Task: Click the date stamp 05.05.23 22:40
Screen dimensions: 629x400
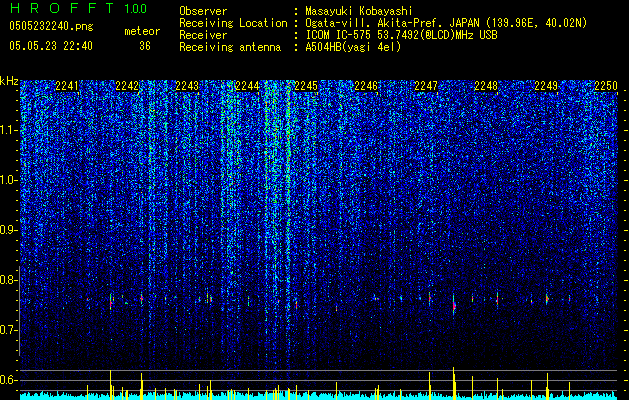Action: click(51, 46)
